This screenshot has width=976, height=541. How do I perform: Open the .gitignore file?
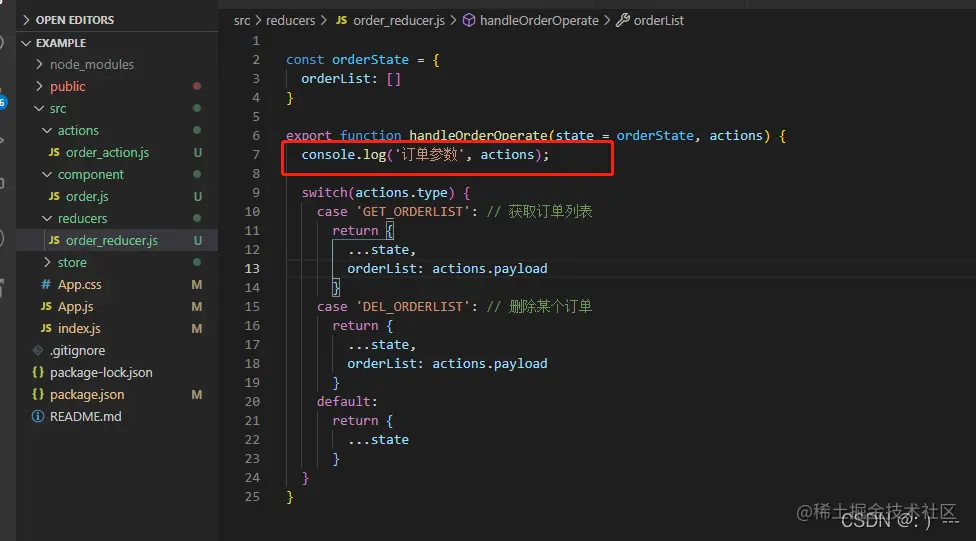[x=77, y=350]
